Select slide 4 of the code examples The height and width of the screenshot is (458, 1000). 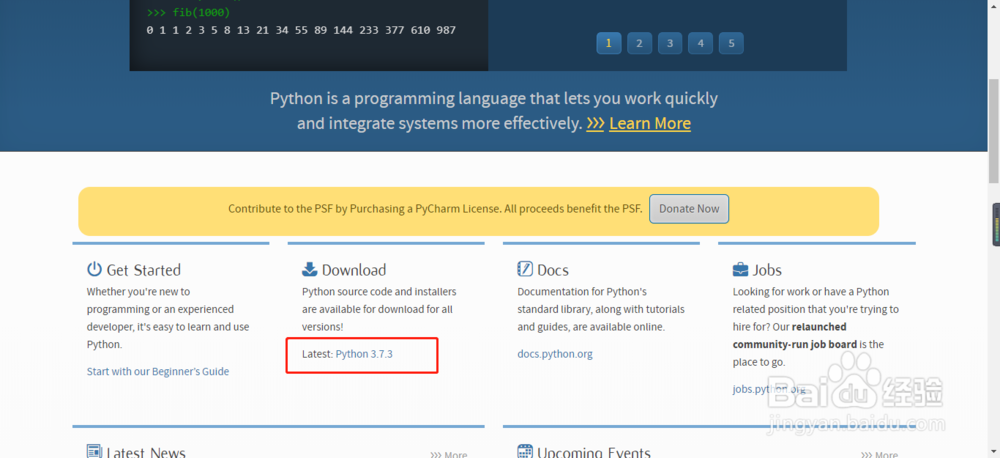701,43
